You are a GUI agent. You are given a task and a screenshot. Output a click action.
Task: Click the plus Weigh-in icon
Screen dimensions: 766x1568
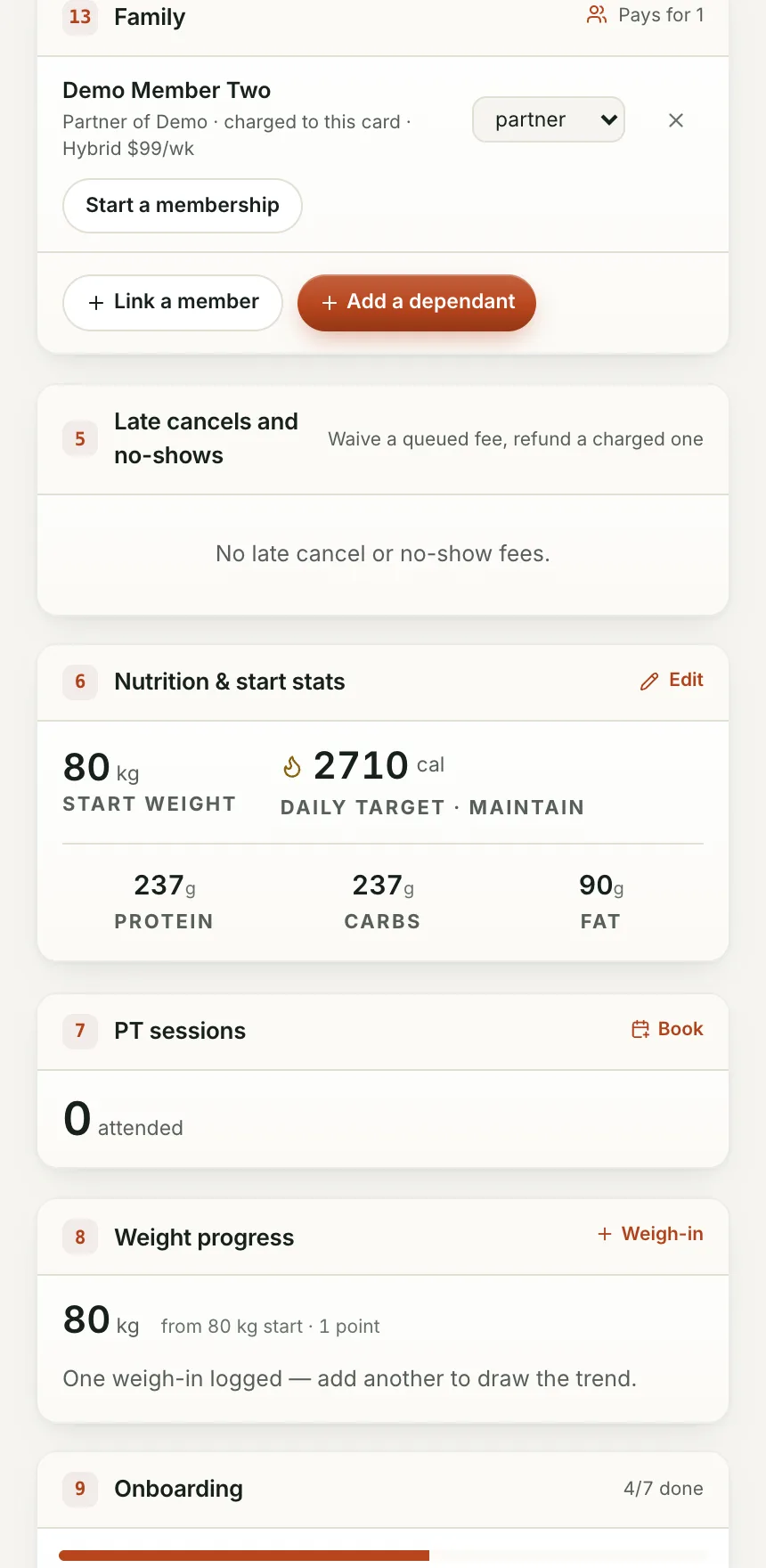(x=605, y=1234)
